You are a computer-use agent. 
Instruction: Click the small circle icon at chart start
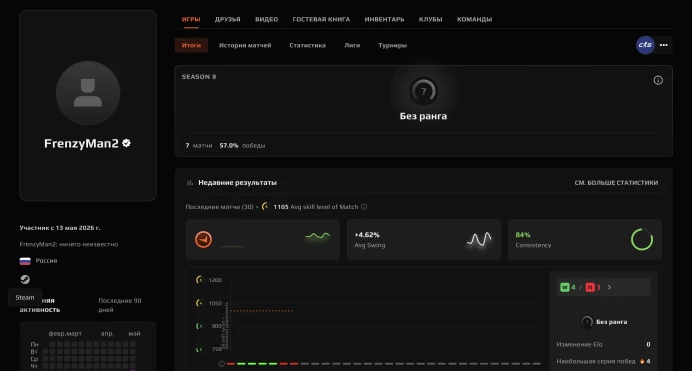(x=222, y=364)
